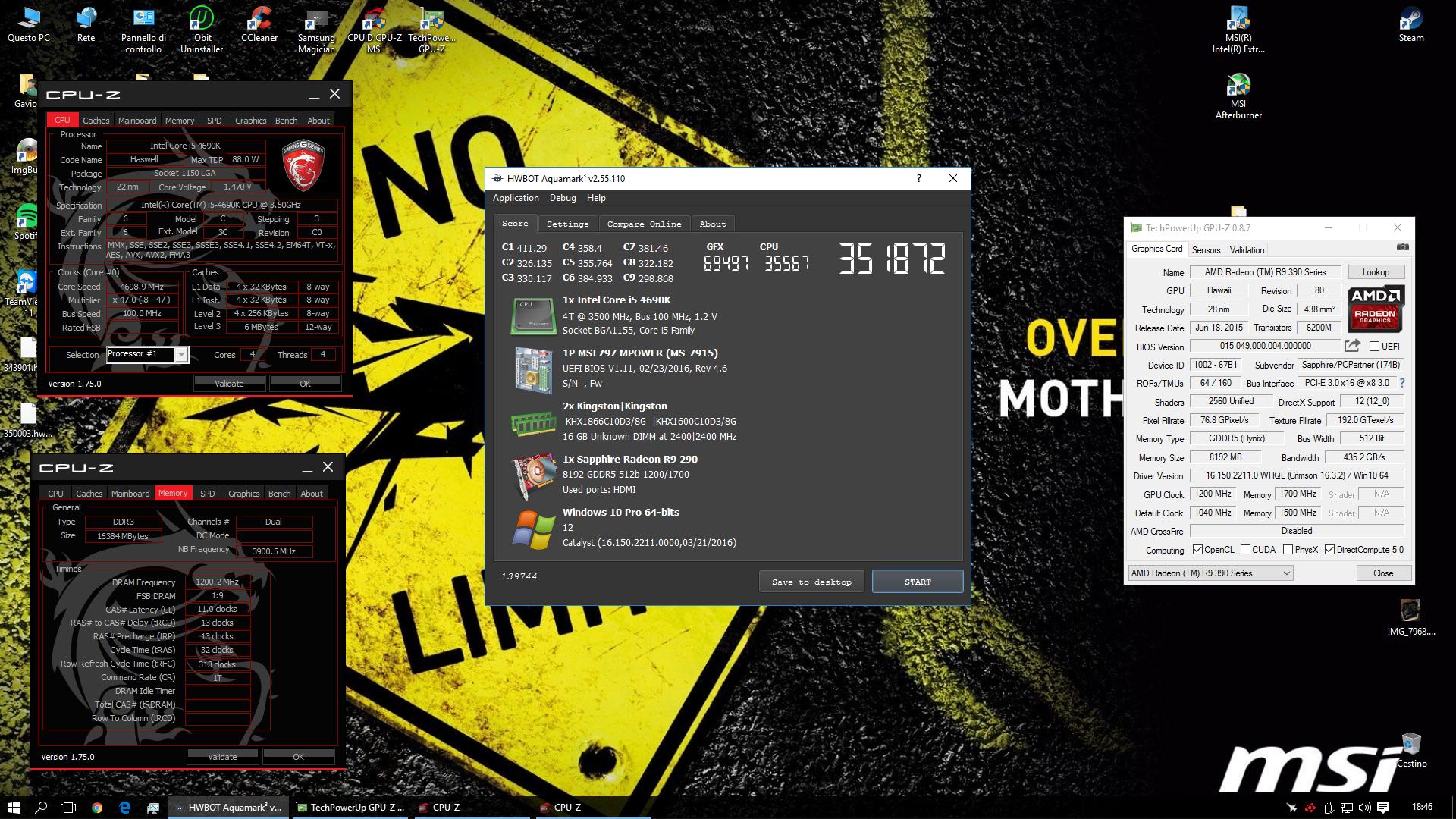Image resolution: width=1456 pixels, height=819 pixels.
Task: Open the IMG_7968 desktop file
Action: [1410, 617]
